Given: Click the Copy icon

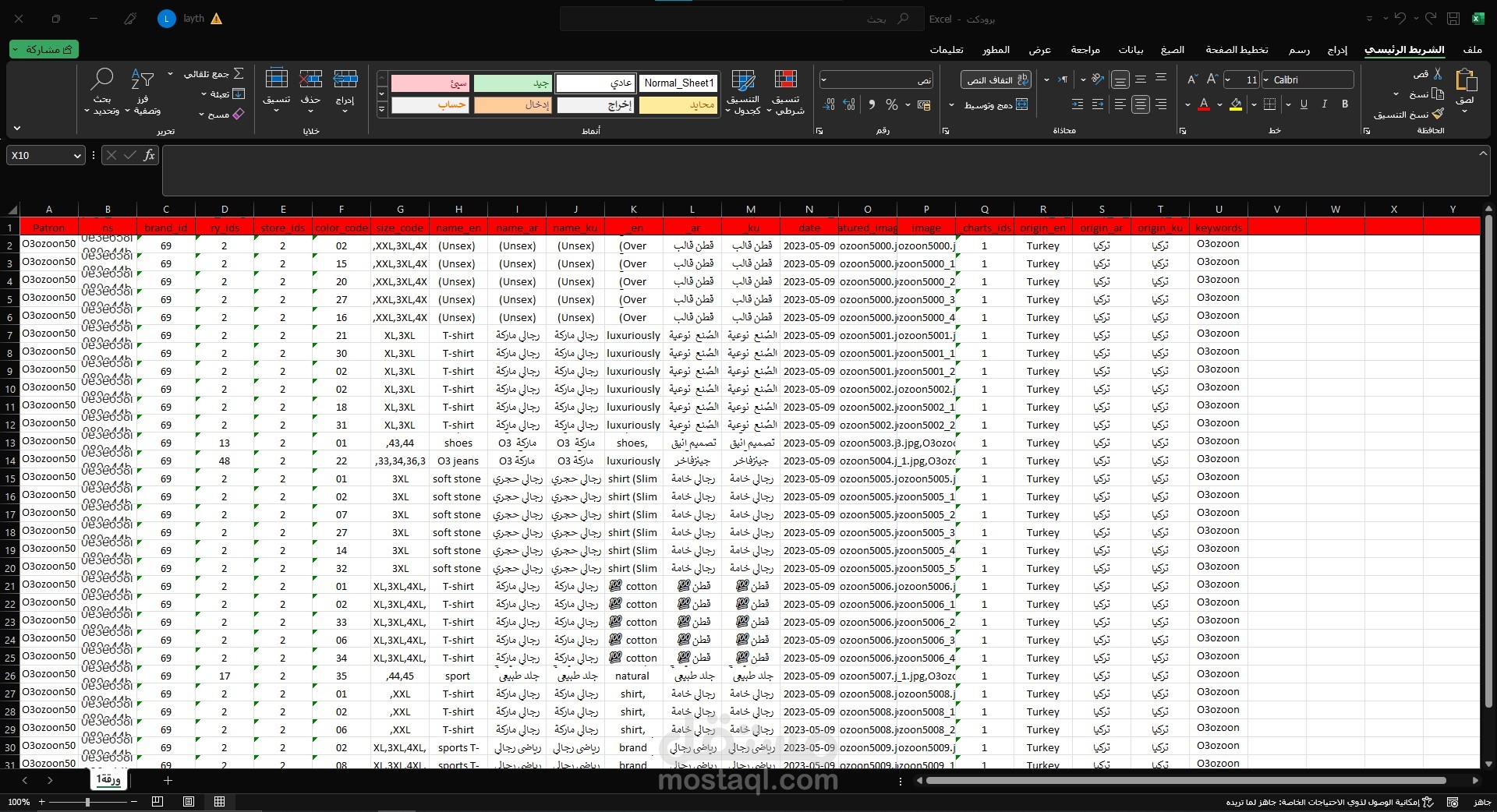Looking at the screenshot, I should tap(1438, 94).
